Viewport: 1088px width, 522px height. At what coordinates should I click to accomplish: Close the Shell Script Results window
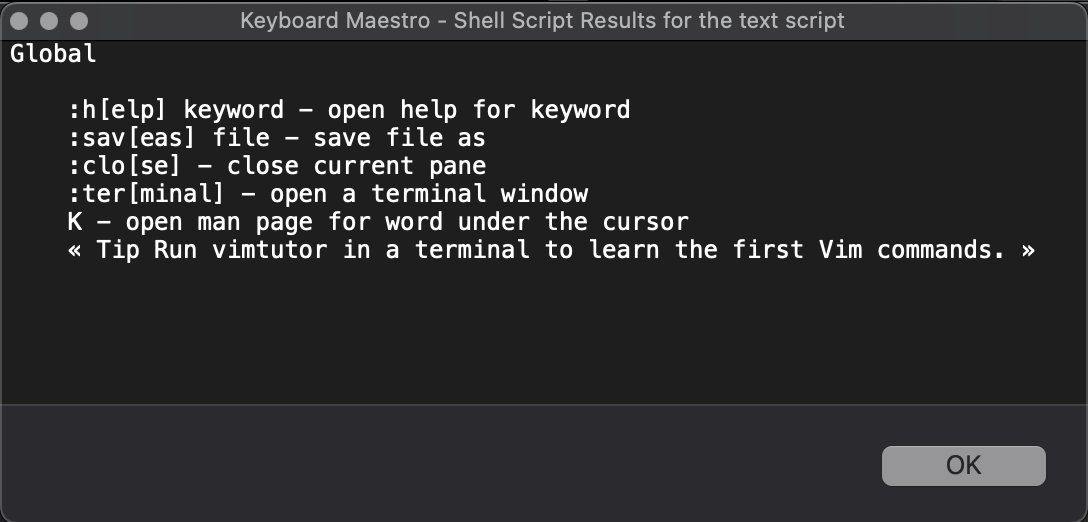(x=19, y=21)
